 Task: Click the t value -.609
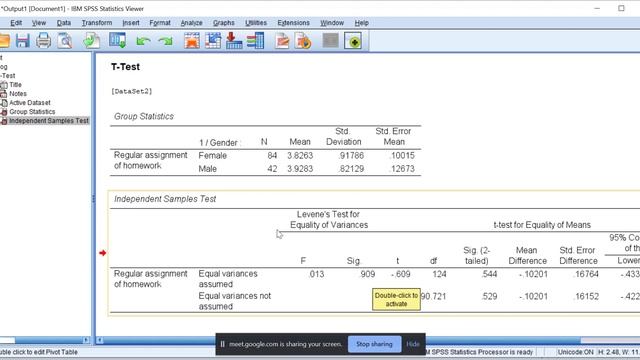400,274
